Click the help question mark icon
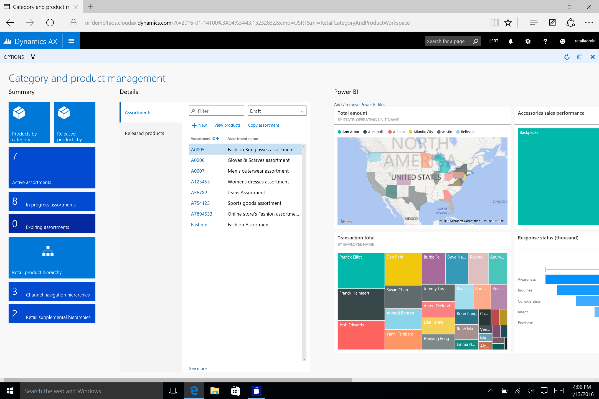Screen dimensions: 599x399 click(545, 41)
